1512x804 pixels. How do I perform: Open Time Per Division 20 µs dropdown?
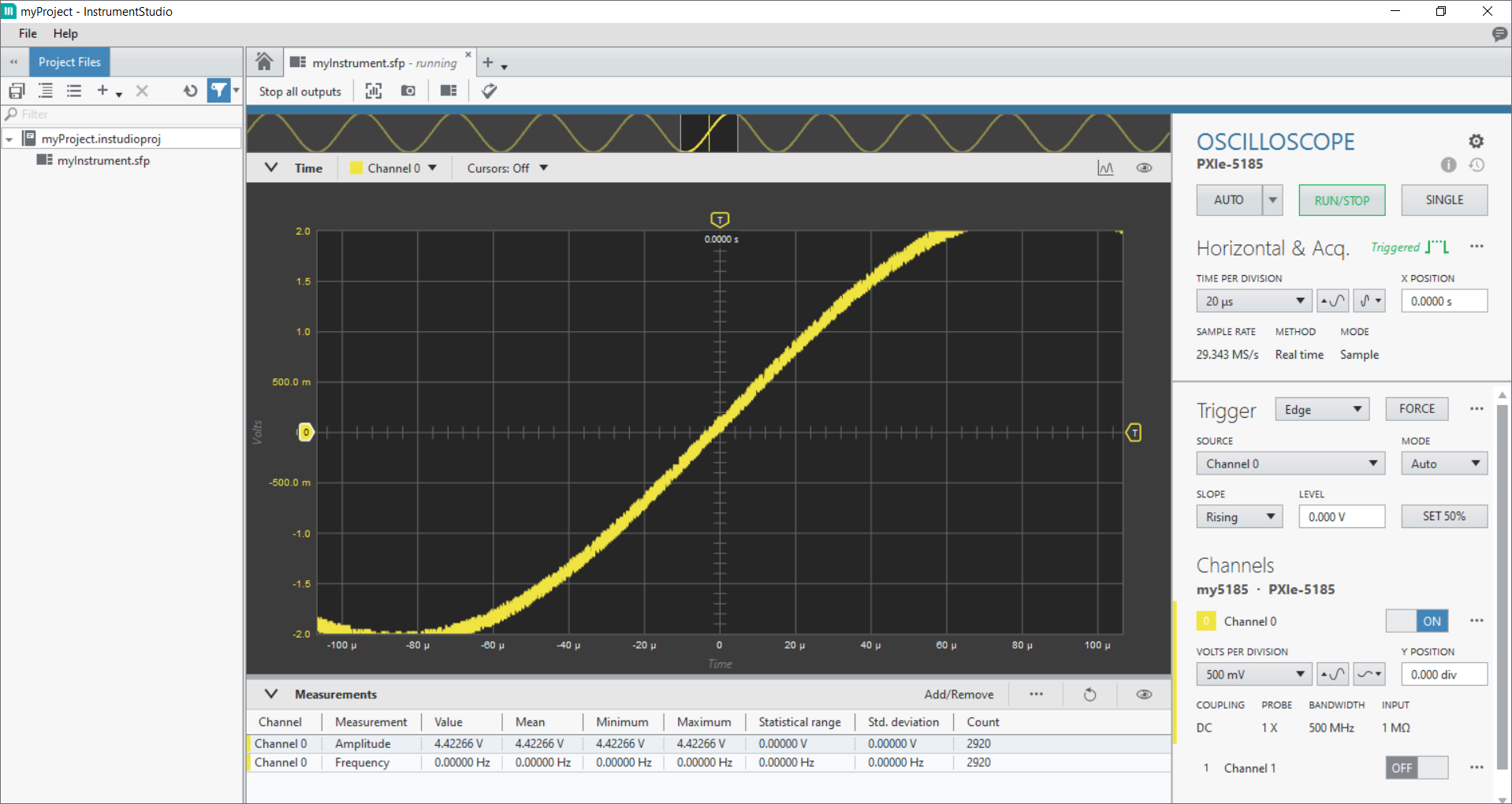1253,301
